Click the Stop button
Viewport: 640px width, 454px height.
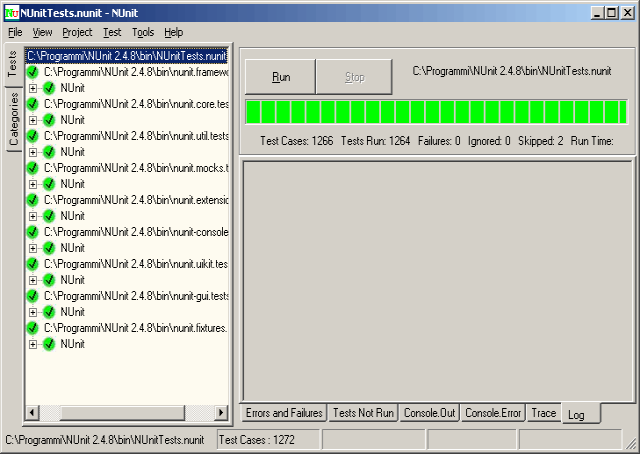(x=354, y=77)
